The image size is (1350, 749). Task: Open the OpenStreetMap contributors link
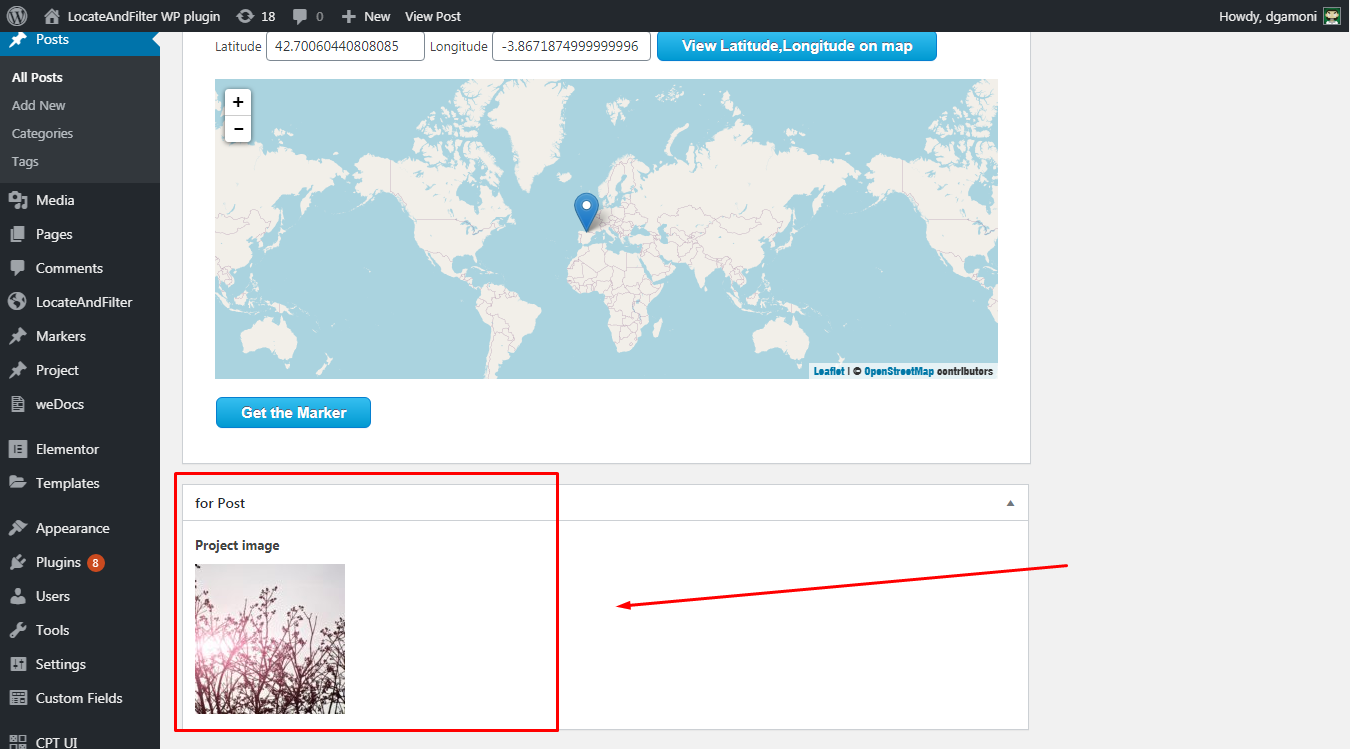(898, 369)
